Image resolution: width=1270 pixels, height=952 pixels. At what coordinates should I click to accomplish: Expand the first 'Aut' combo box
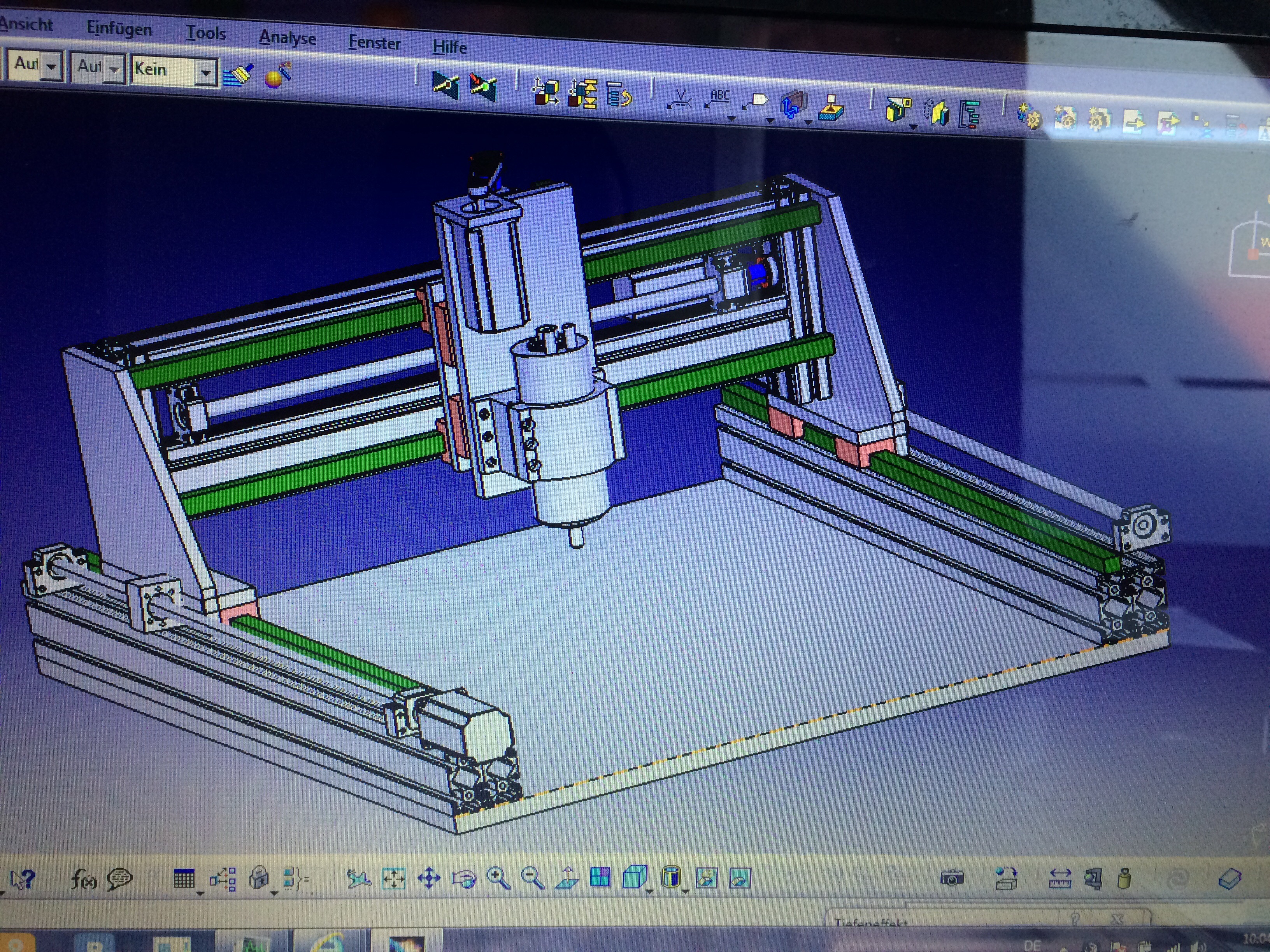[x=52, y=67]
